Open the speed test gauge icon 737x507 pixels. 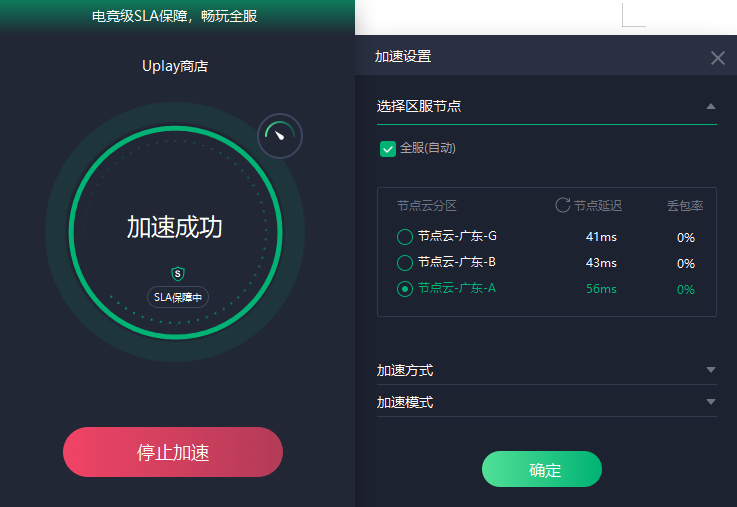click(280, 136)
